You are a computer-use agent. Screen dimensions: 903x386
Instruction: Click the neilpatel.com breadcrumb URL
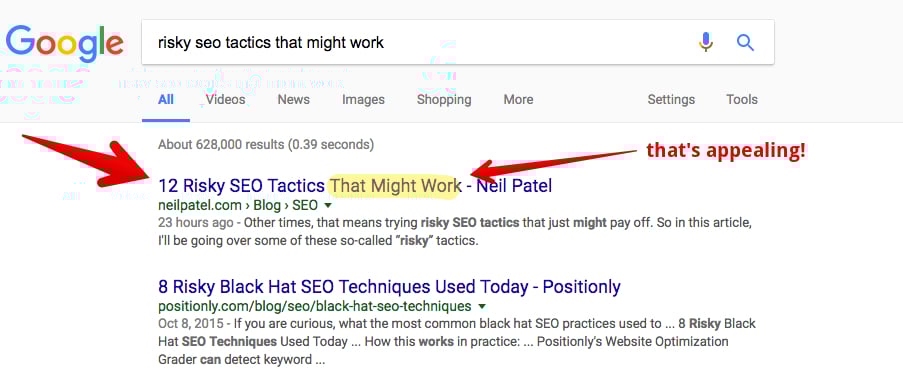click(237, 205)
